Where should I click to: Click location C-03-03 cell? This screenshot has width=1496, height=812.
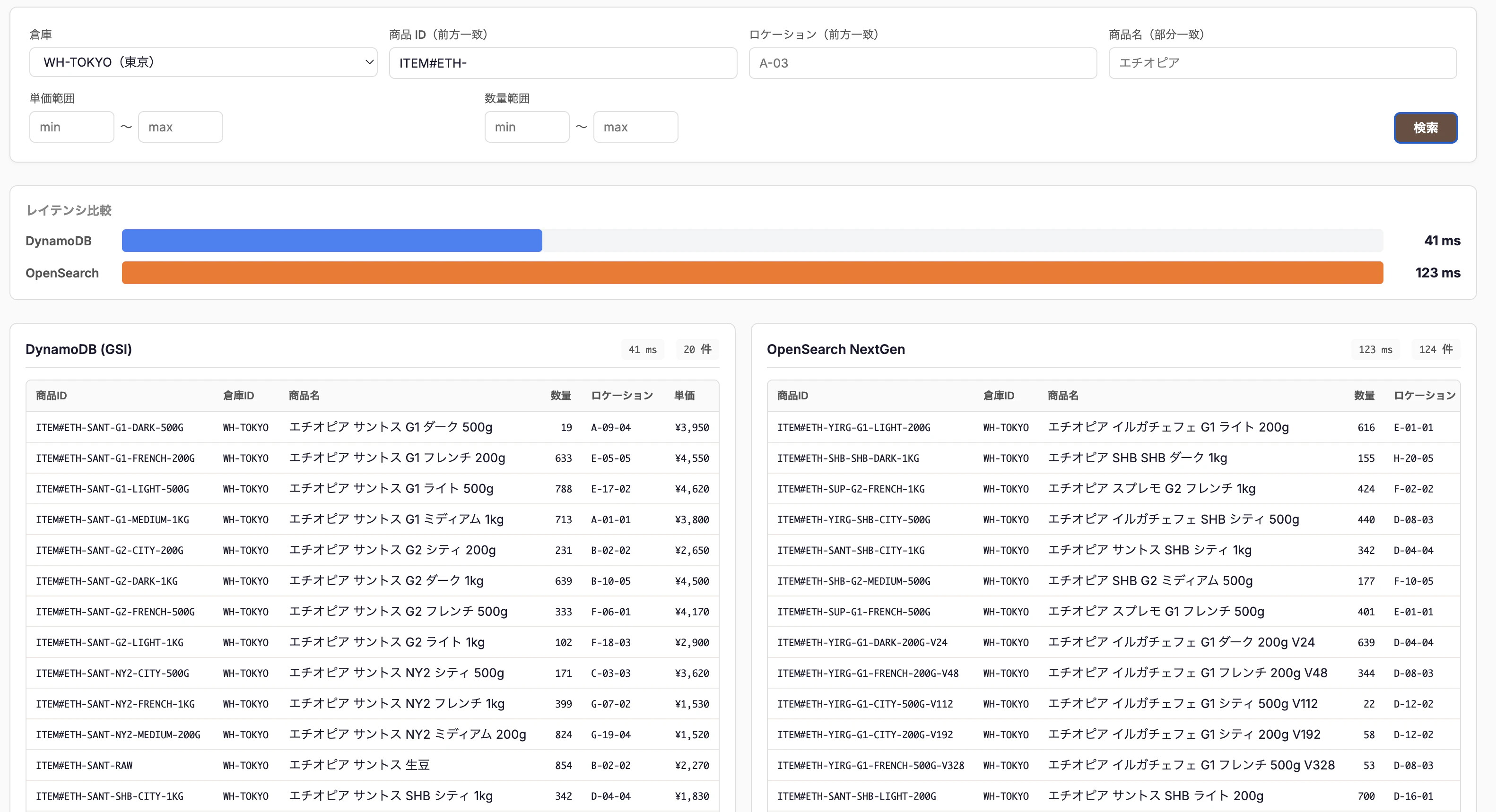(x=610, y=674)
